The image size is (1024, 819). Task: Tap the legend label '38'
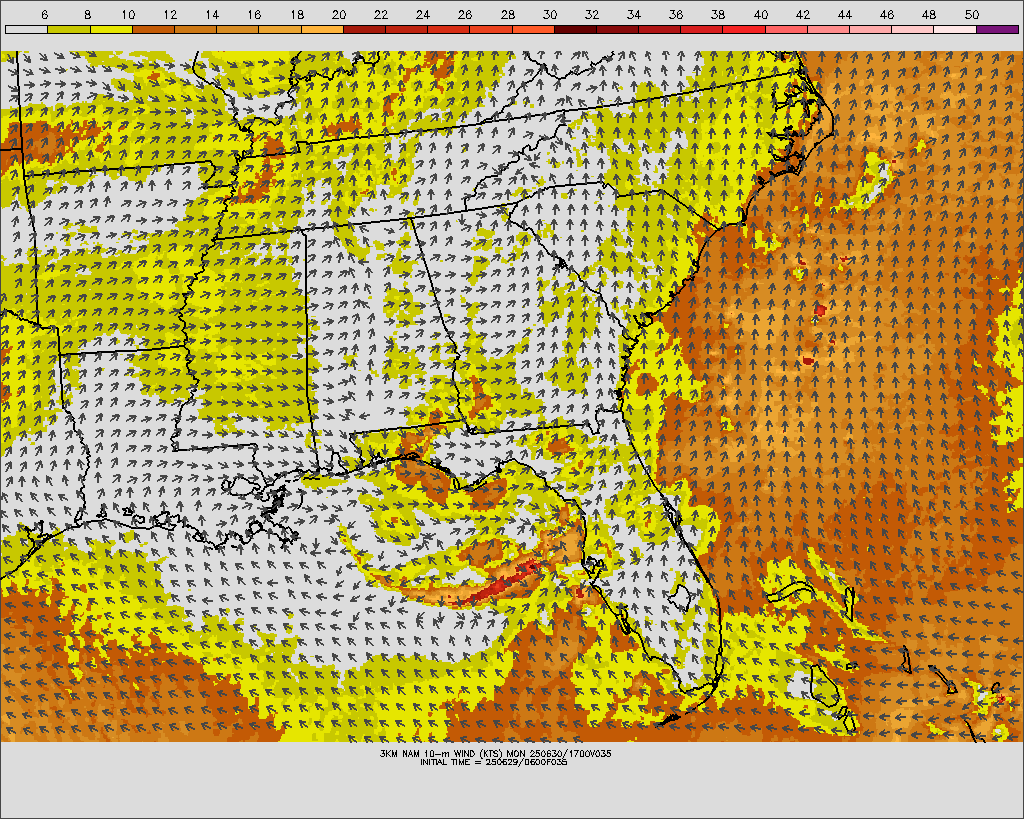[x=718, y=14]
